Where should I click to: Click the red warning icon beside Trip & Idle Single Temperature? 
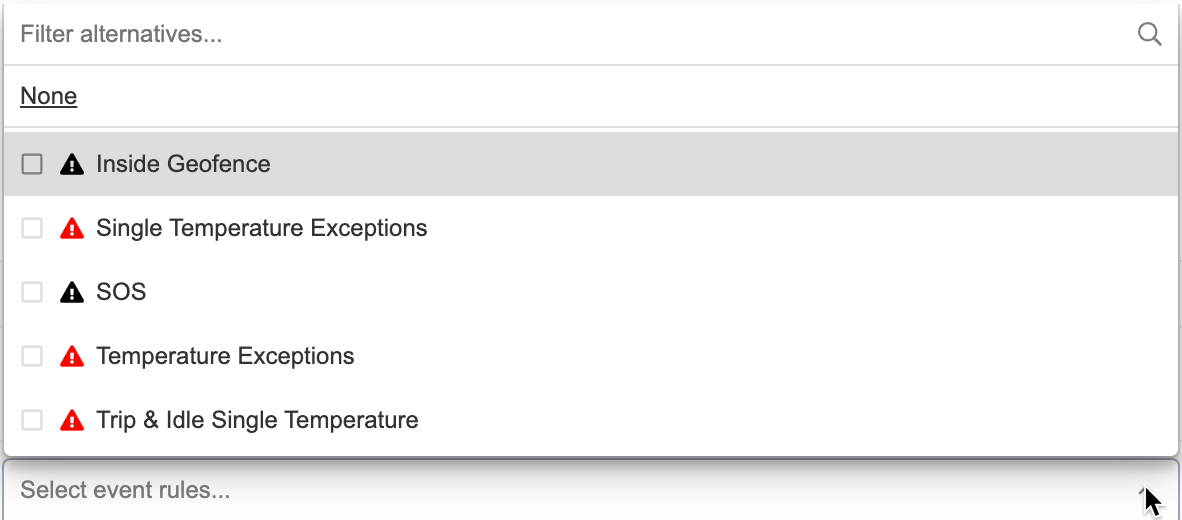(72, 420)
